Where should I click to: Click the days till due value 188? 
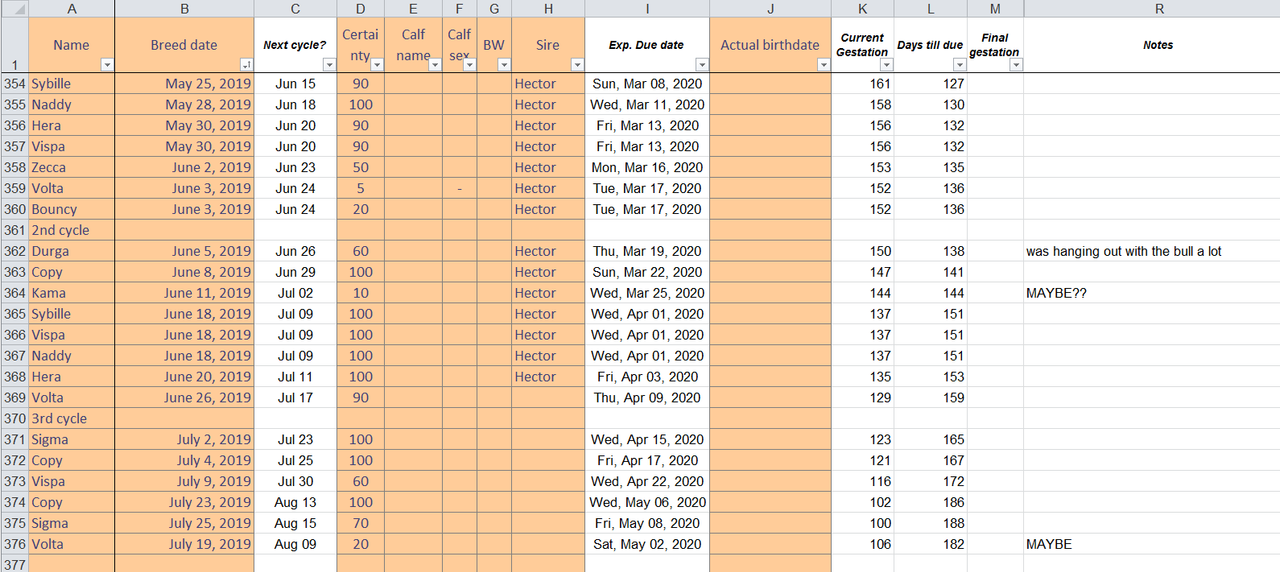(x=930, y=524)
